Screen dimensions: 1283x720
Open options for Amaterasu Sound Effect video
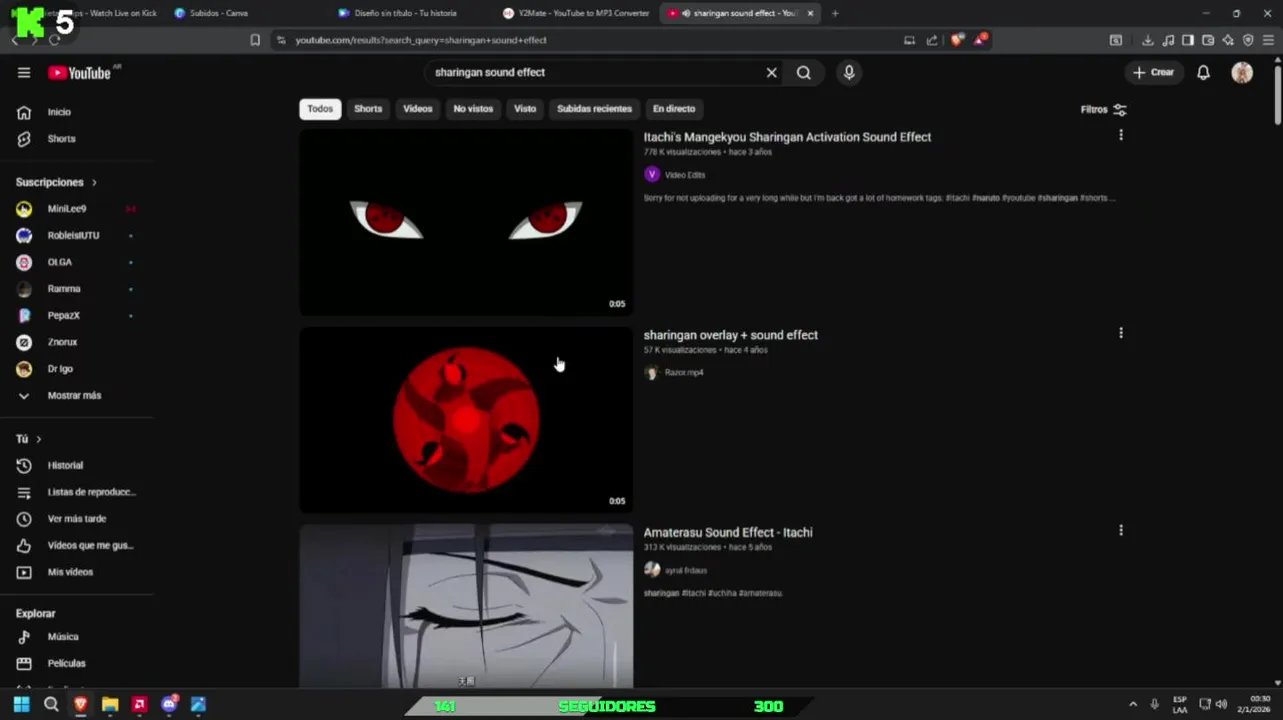tap(1121, 531)
